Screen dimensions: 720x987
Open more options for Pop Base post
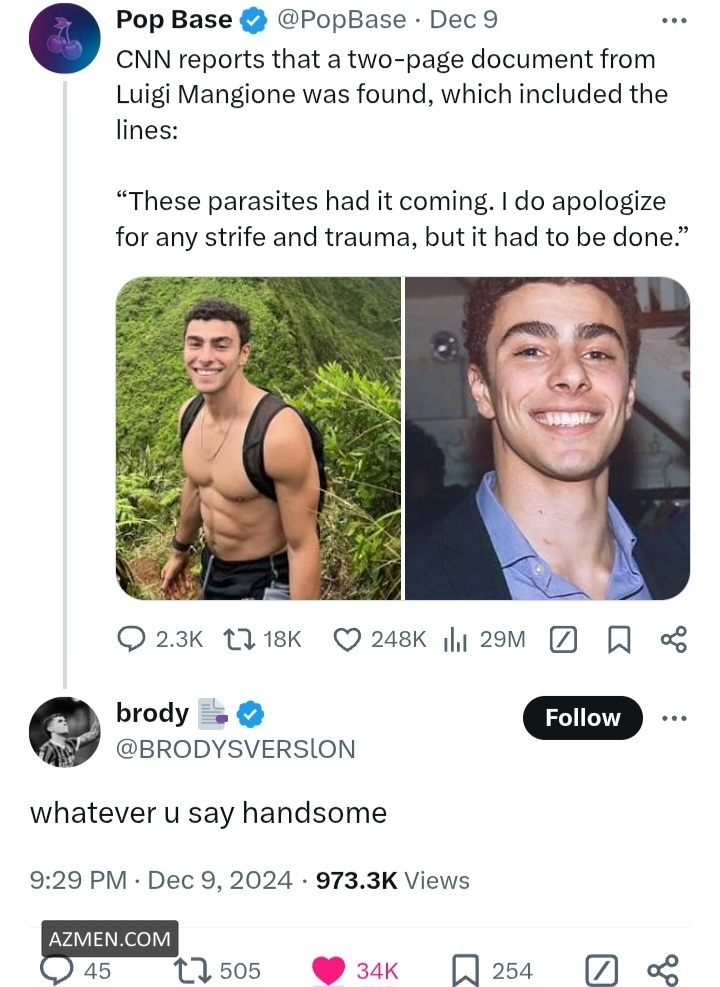pos(675,20)
